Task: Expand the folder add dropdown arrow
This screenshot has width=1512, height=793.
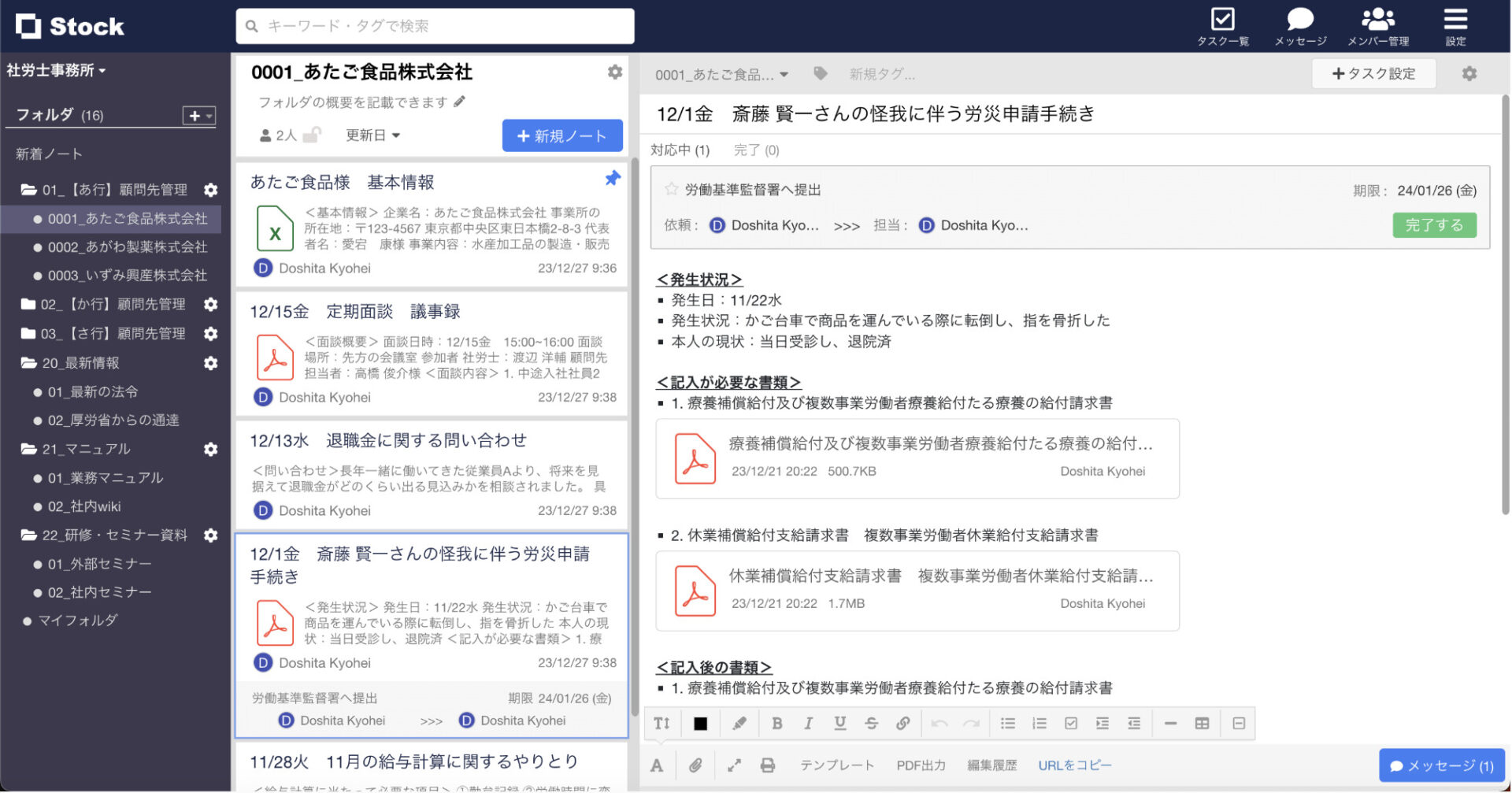Action: (x=207, y=116)
